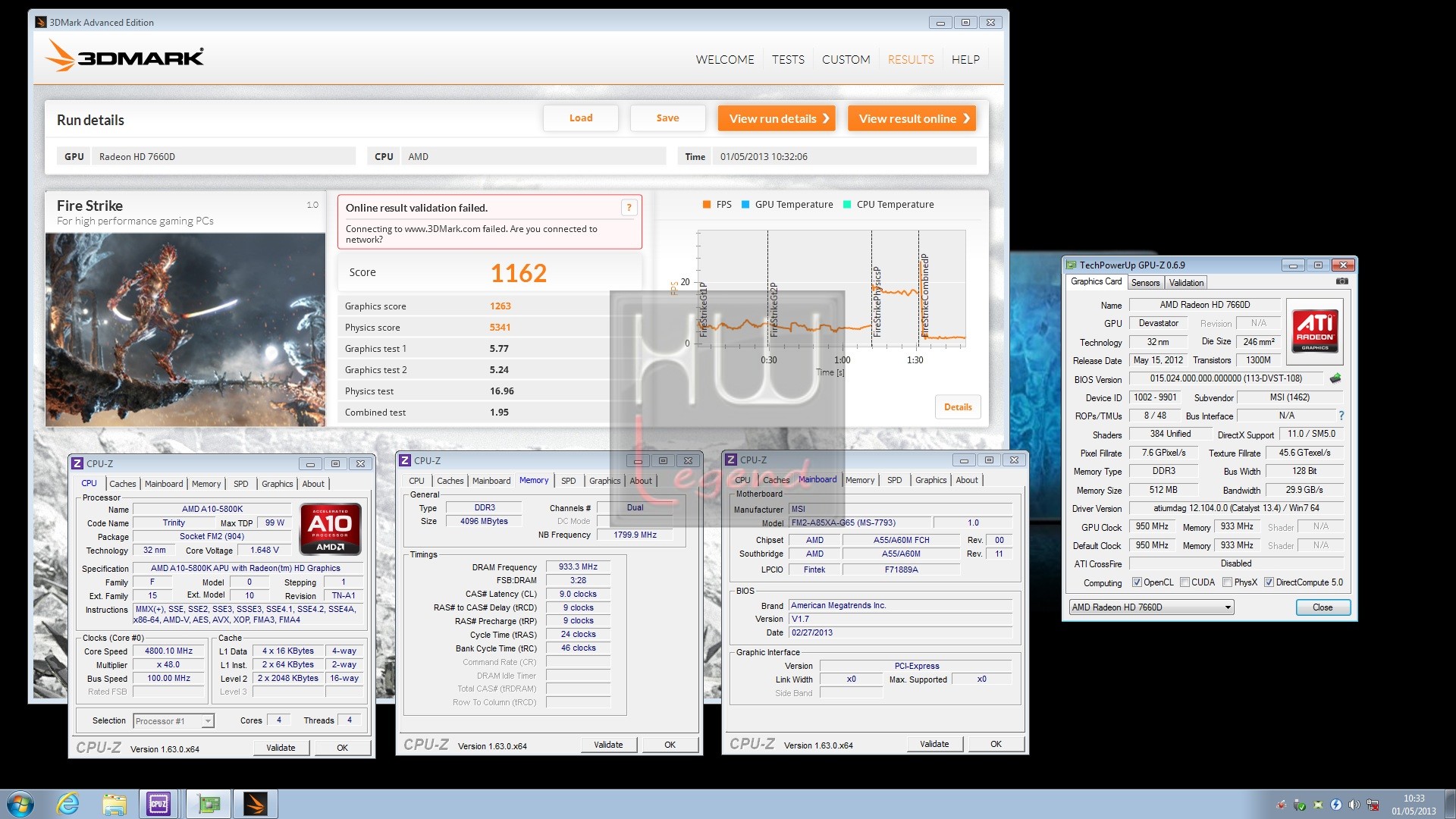Click title bar icon of CPU-Z CPU window
This screenshot has height=819, width=1456.
[x=77, y=463]
